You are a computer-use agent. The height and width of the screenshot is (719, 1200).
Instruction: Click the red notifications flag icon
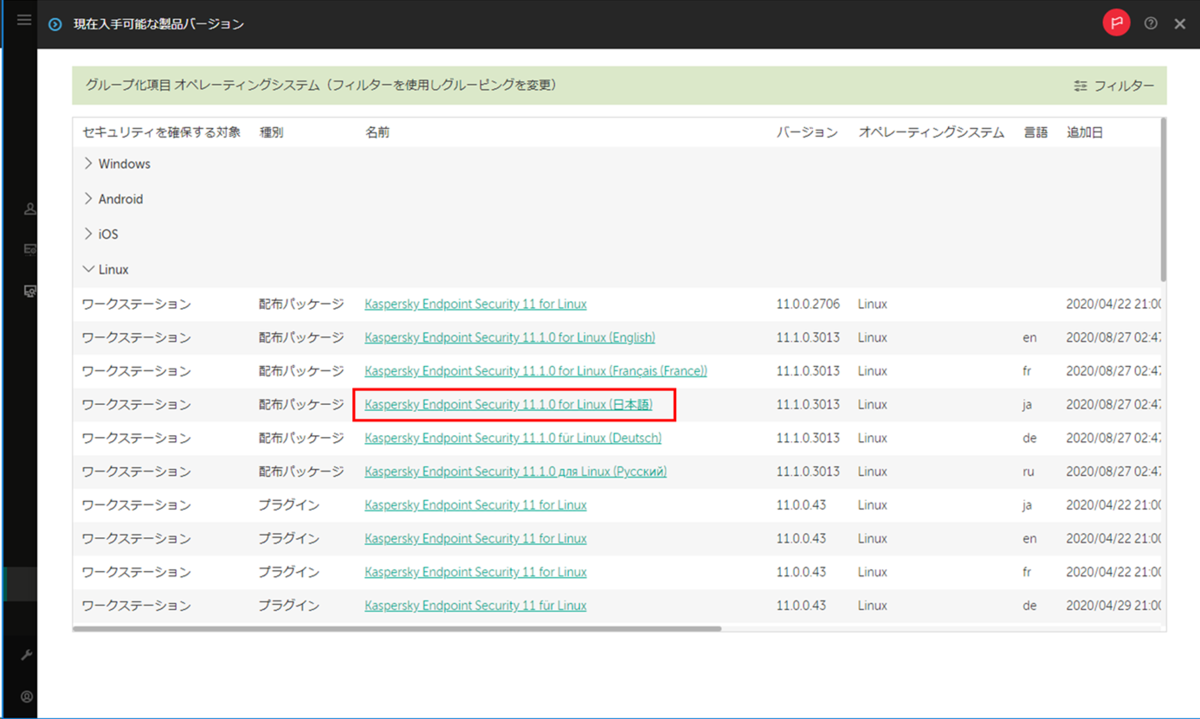[1117, 21]
